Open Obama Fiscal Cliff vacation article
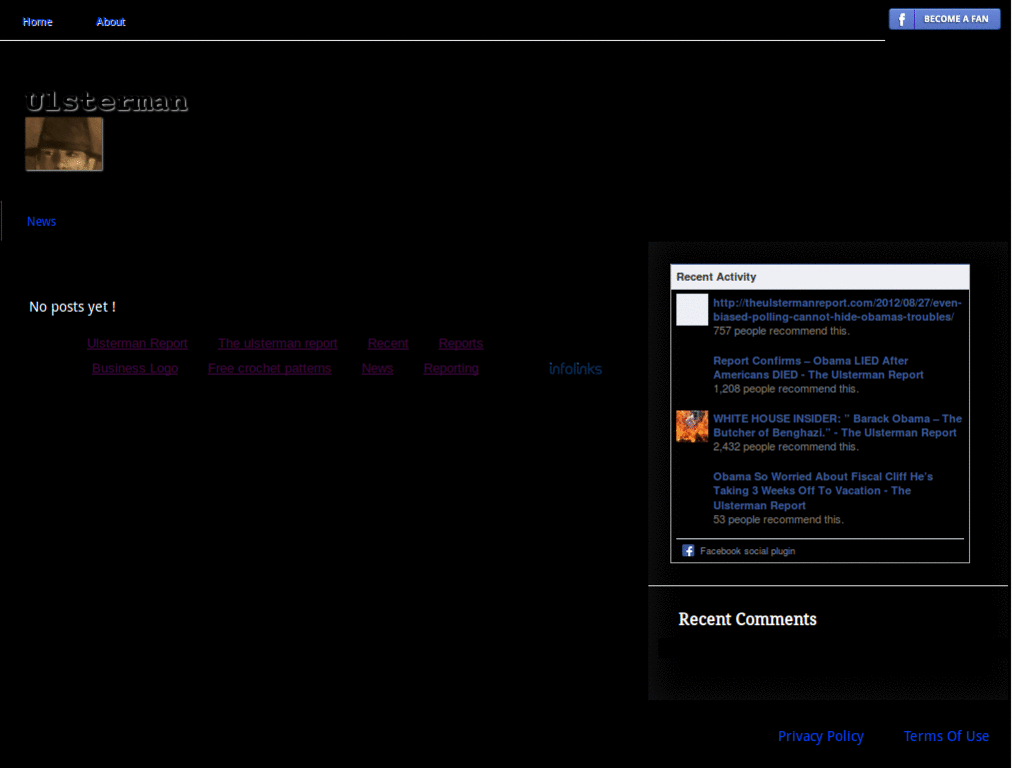 (x=823, y=491)
